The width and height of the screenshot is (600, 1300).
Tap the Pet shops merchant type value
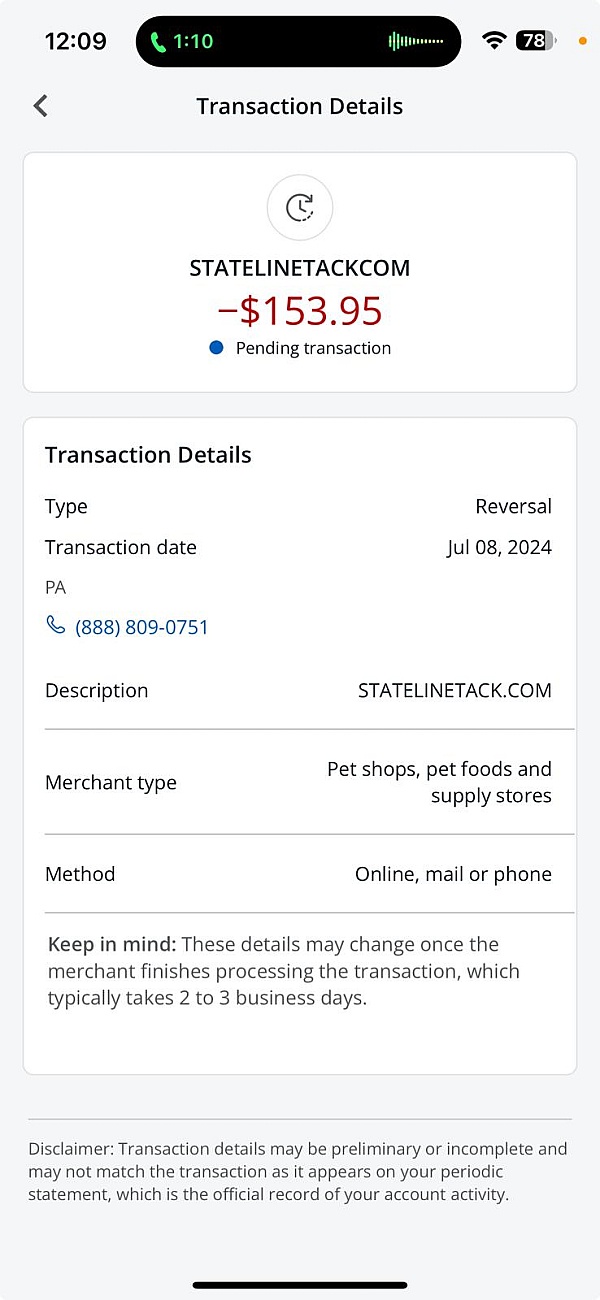point(439,782)
